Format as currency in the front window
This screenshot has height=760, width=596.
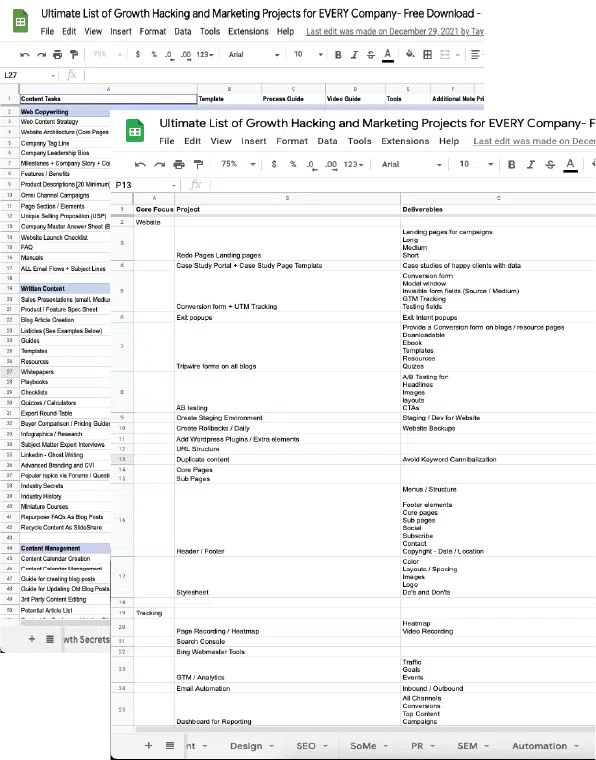pyautogui.click(x=274, y=164)
